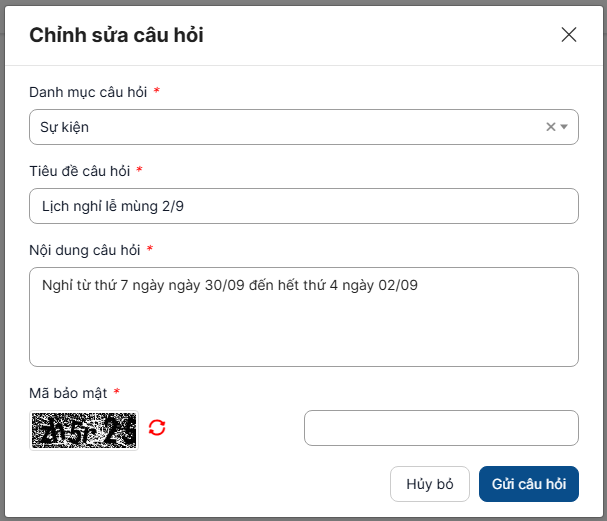The height and width of the screenshot is (521, 607).
Task: Focus the Mã bảo mật text field
Action: (x=441, y=428)
